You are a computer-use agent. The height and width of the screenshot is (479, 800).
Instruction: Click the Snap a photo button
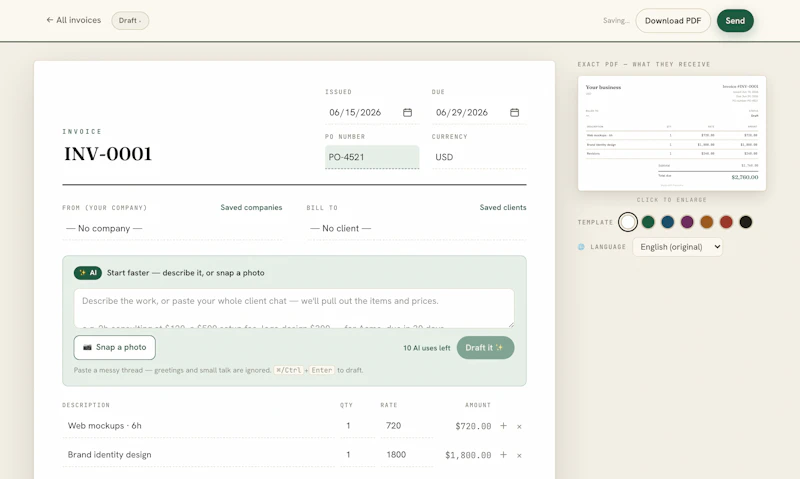115,347
